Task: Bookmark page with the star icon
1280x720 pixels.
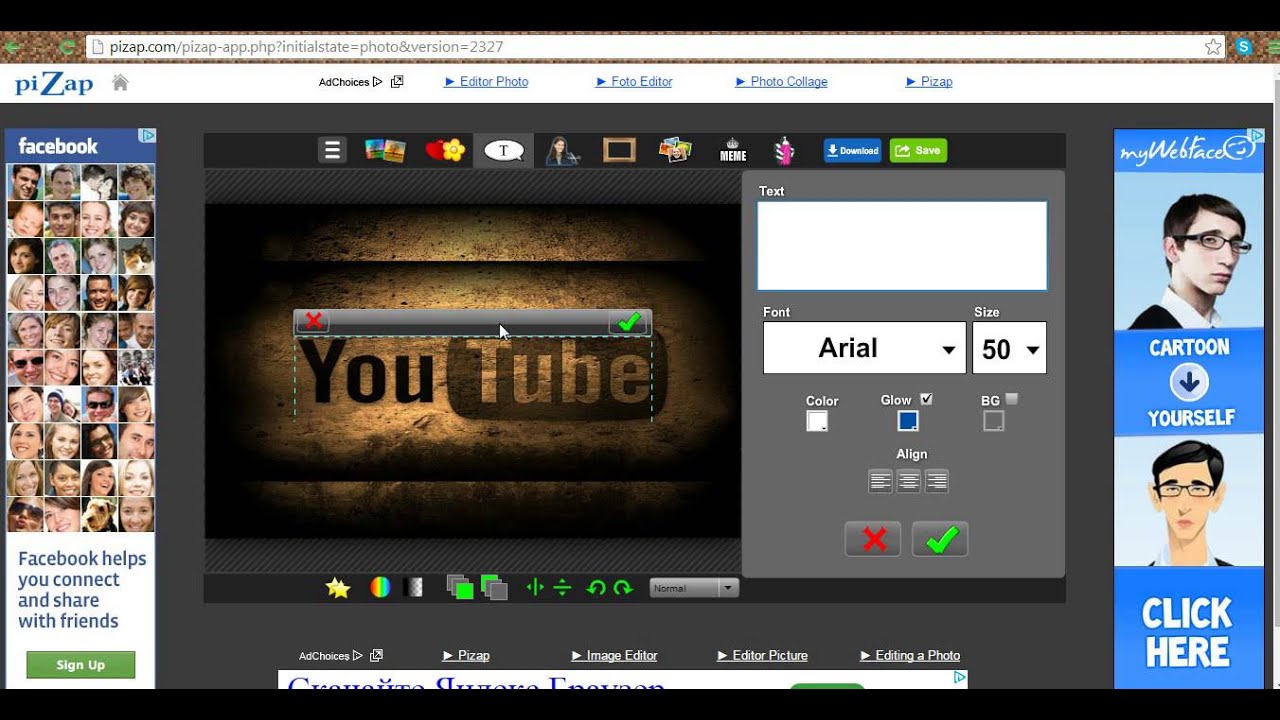Action: 1213,47
